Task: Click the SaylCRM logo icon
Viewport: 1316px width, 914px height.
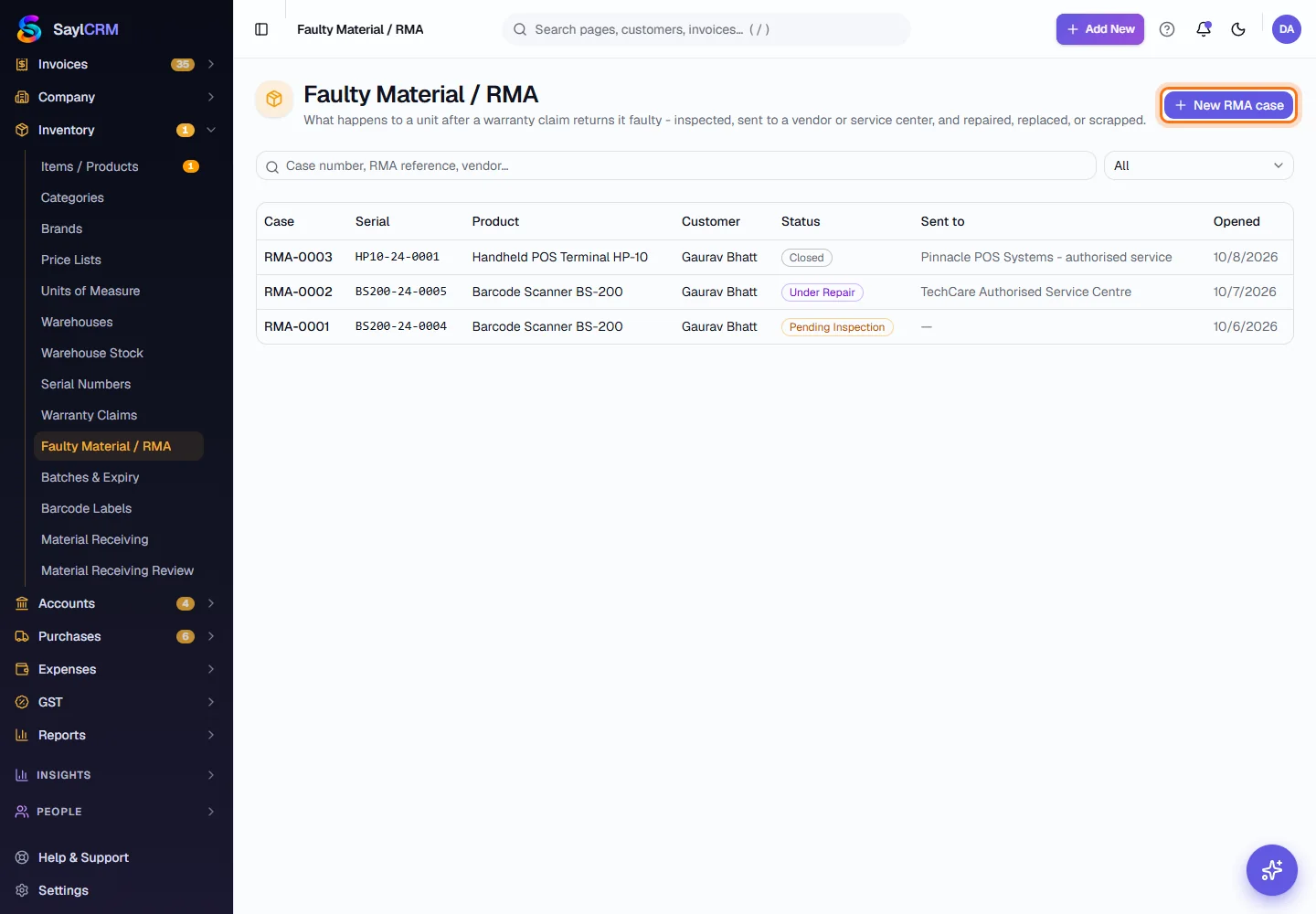Action: coord(29,29)
